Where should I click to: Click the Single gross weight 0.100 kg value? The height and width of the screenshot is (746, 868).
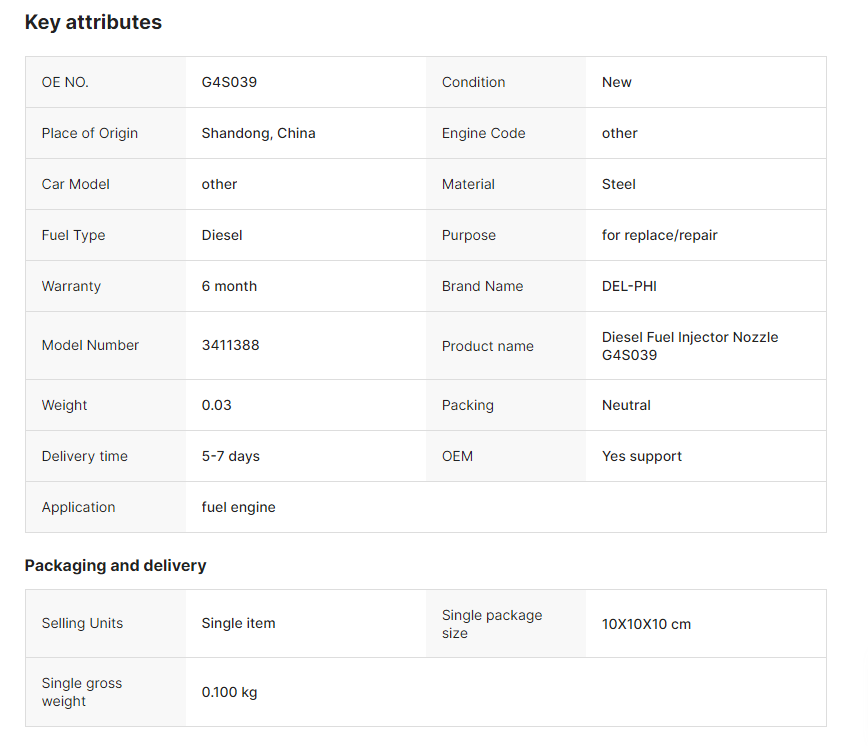point(229,692)
